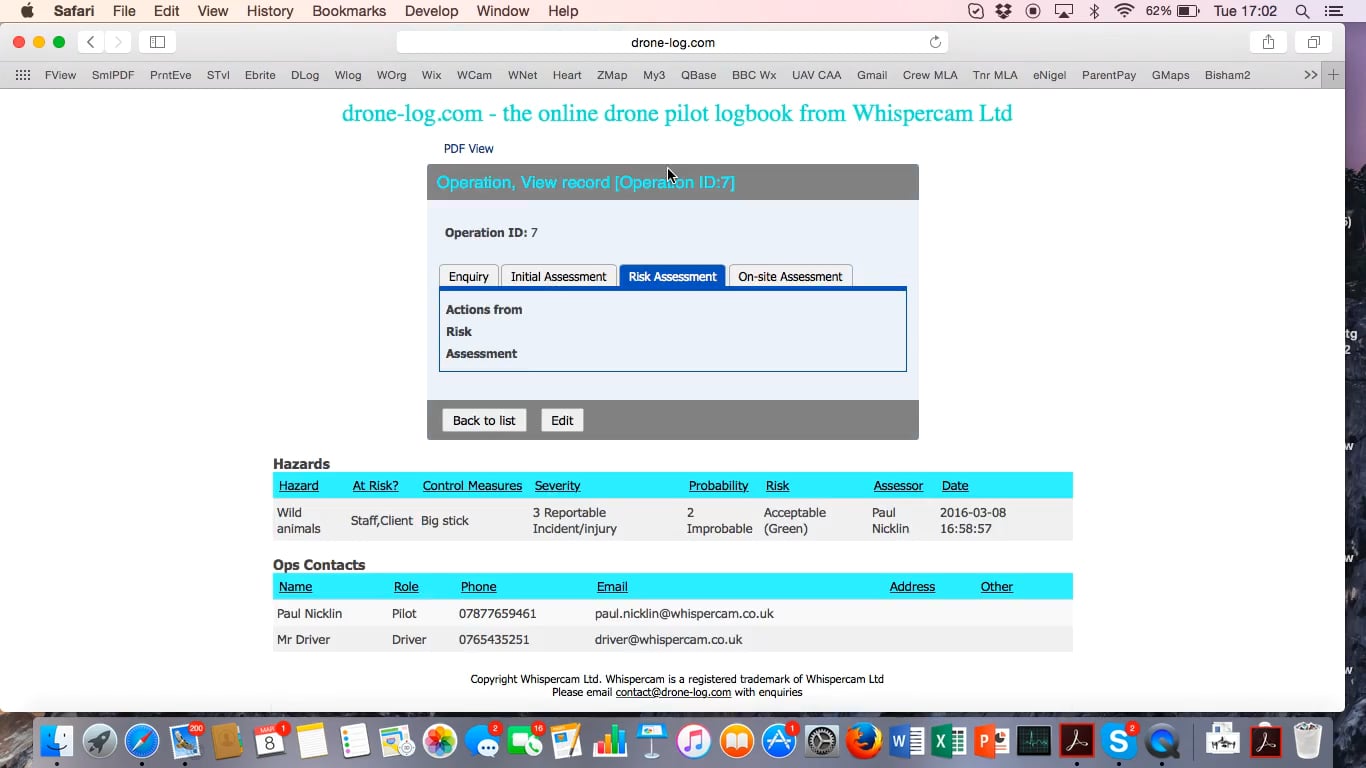The width and height of the screenshot is (1366, 768).
Task: Open Finder from the Dock
Action: pyautogui.click(x=57, y=742)
